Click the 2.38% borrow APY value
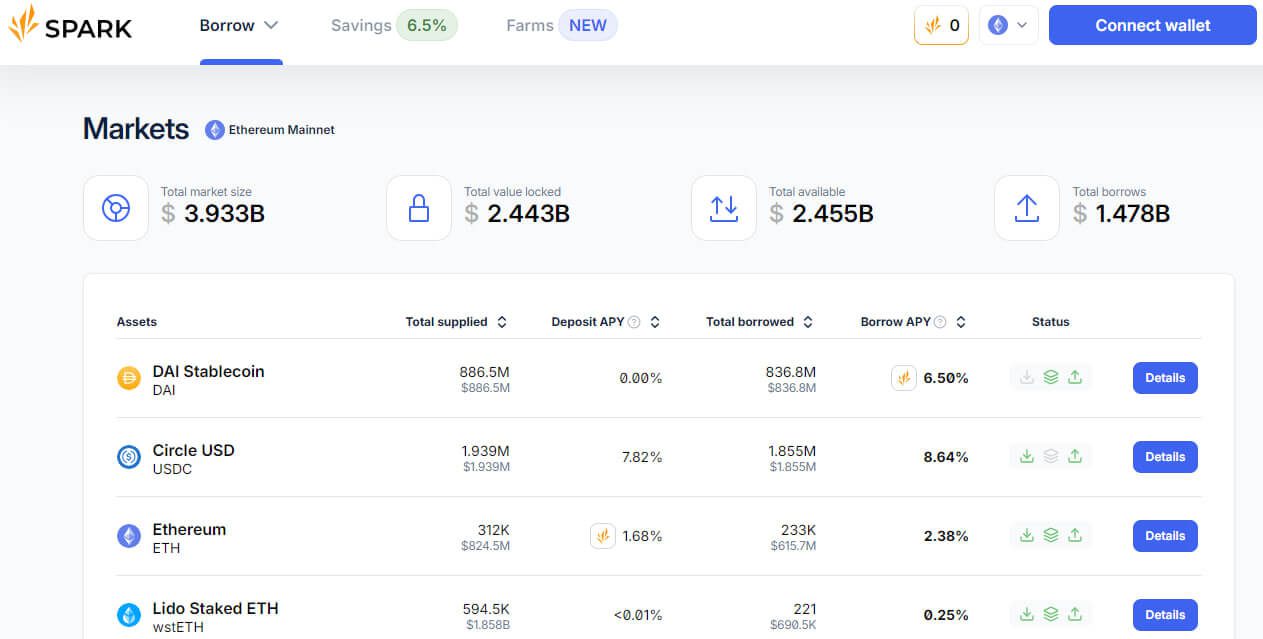 point(946,536)
